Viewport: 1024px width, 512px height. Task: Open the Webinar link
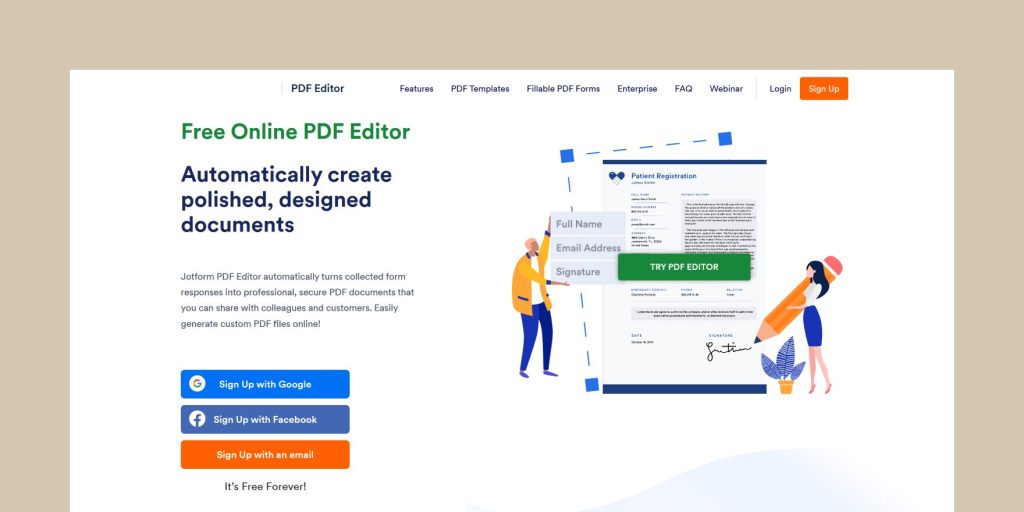click(x=726, y=89)
